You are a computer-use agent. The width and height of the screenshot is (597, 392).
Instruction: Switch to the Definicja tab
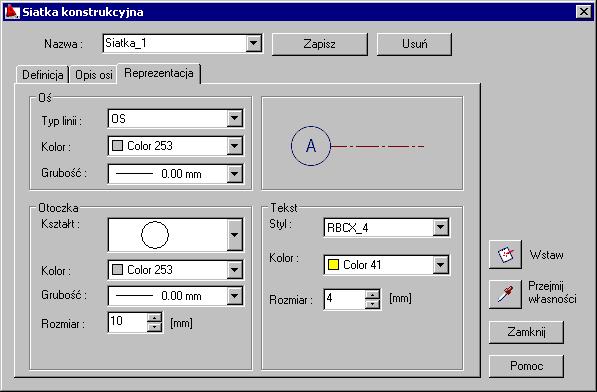coord(43,75)
